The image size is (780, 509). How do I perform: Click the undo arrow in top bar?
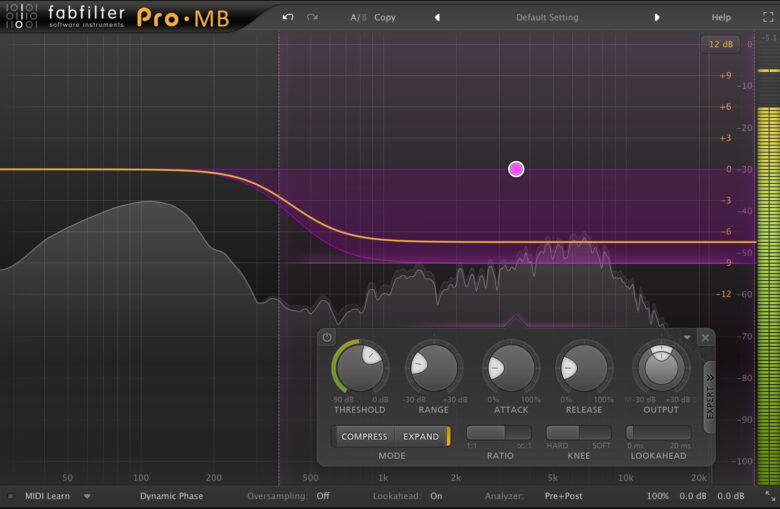point(288,17)
